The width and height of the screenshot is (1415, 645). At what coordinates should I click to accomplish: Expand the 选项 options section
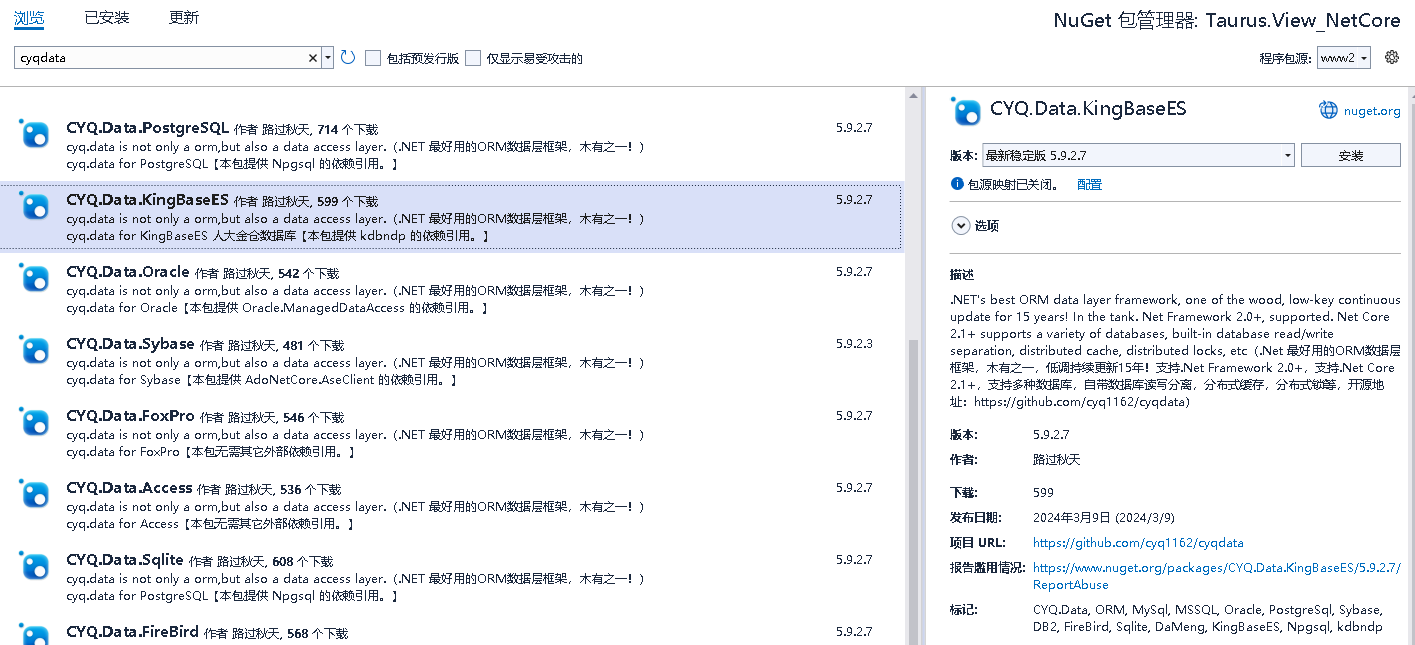(x=960, y=225)
